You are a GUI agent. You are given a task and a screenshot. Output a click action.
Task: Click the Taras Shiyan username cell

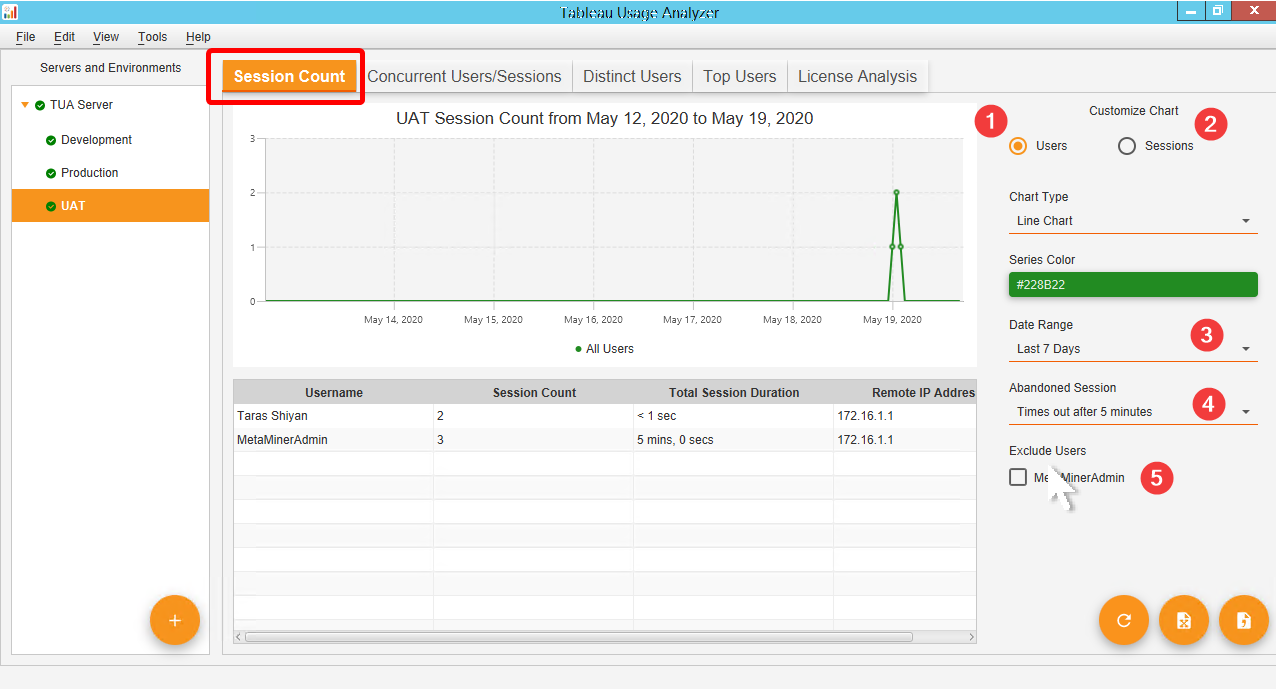pyautogui.click(x=334, y=416)
